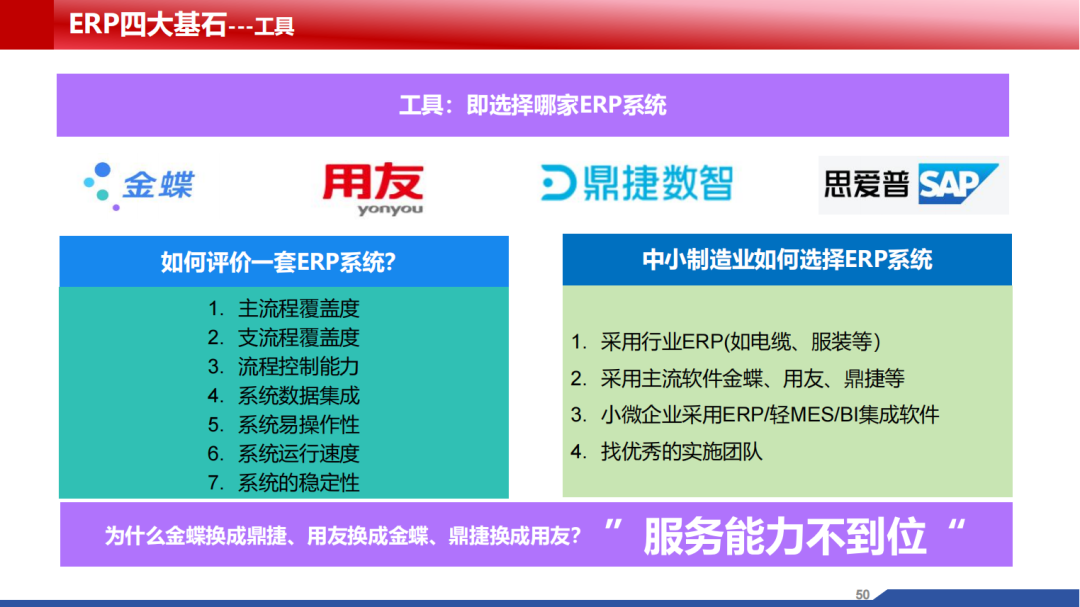Select list item 系统数据集成
Viewport: 1080px width, 607px height.
tap(297, 396)
